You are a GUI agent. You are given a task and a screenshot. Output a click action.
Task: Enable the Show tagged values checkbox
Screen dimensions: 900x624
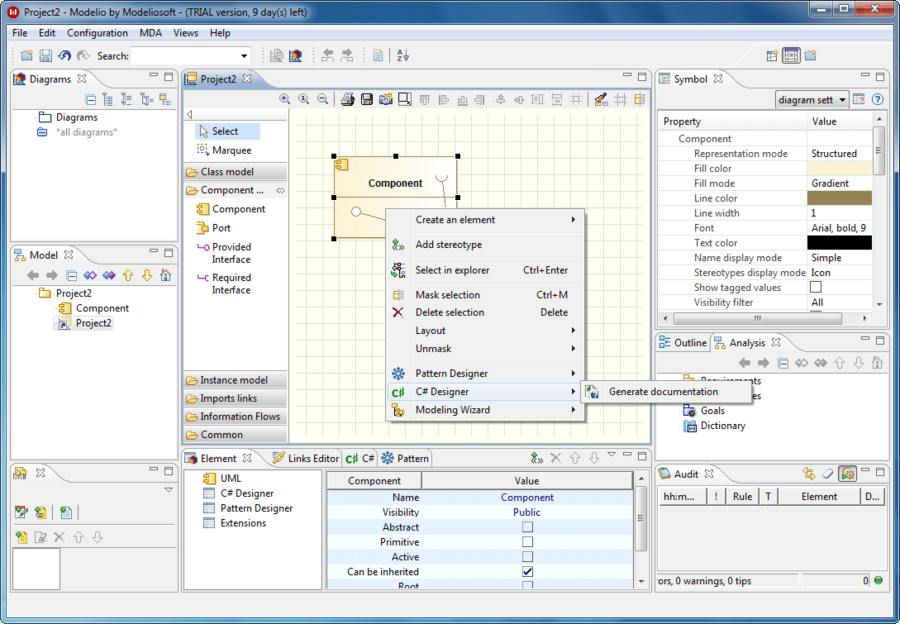pyautogui.click(x=816, y=287)
